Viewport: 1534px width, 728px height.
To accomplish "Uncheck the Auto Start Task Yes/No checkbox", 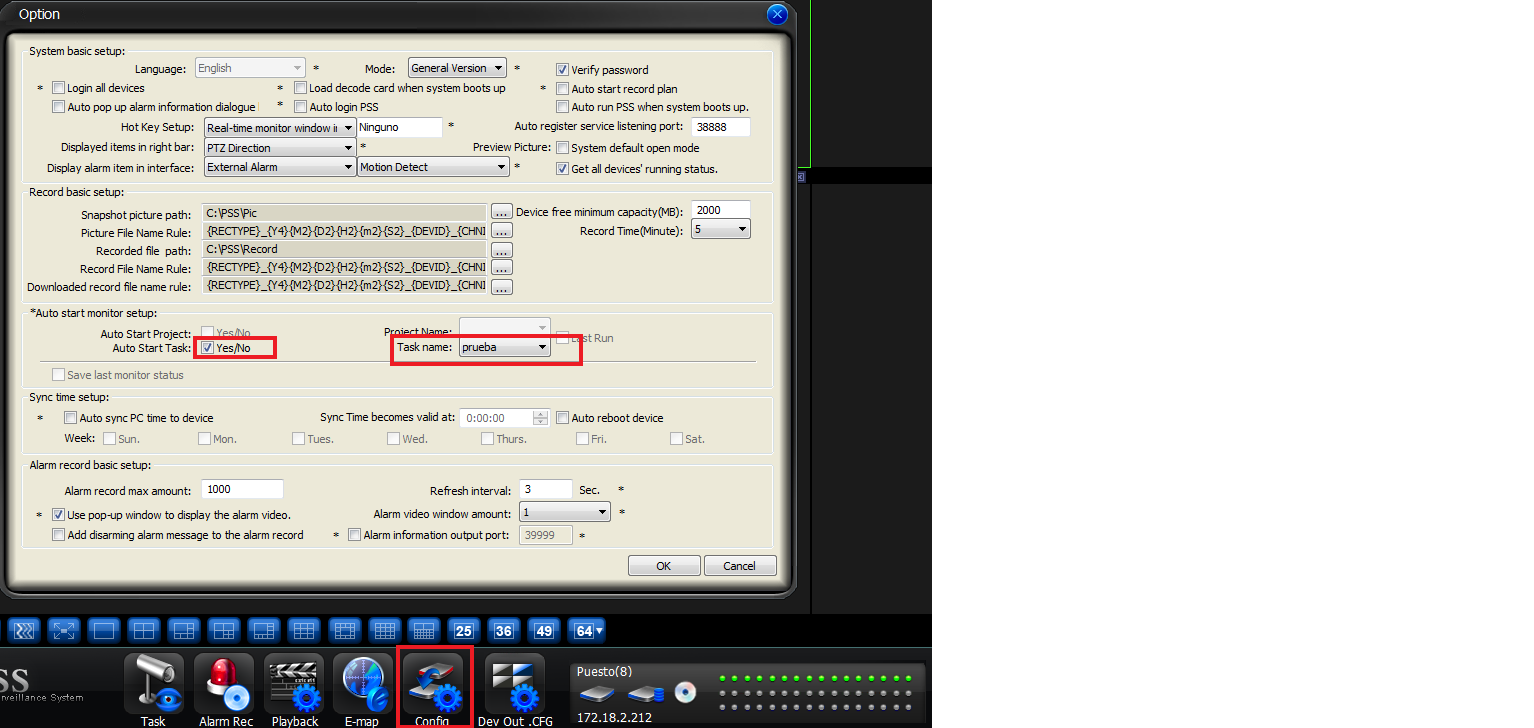I will pos(207,348).
